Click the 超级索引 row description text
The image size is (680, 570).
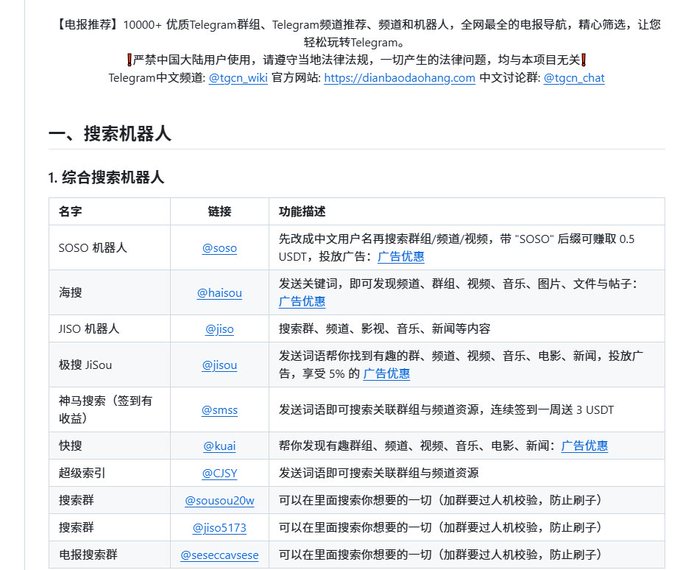pyautogui.click(x=379, y=473)
